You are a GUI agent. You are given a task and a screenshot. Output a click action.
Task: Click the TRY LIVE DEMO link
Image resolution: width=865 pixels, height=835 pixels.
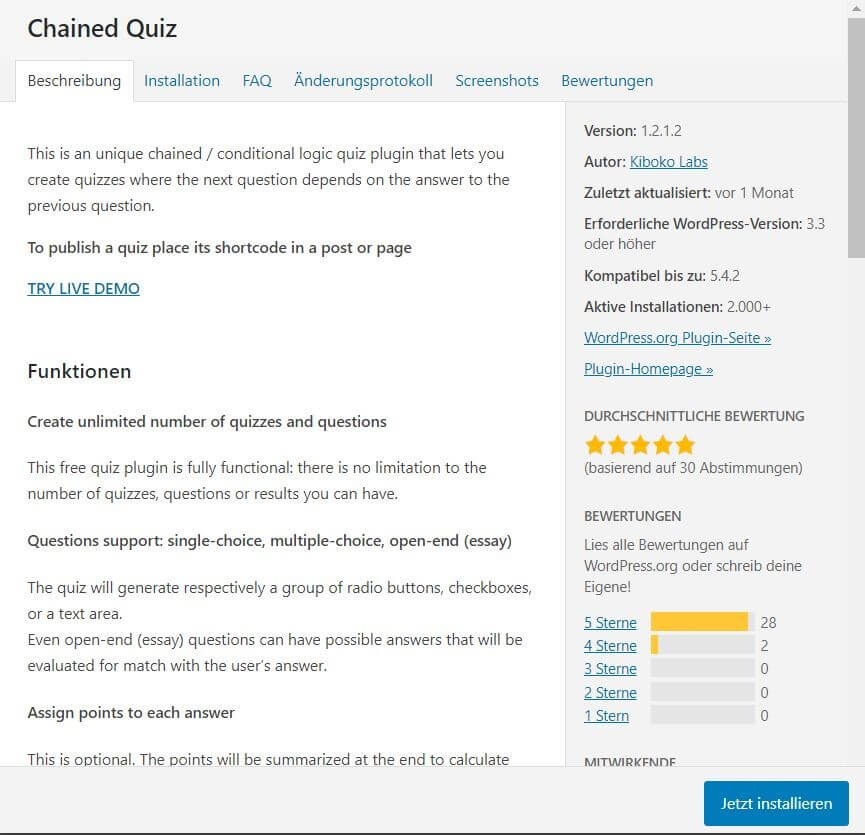click(83, 288)
